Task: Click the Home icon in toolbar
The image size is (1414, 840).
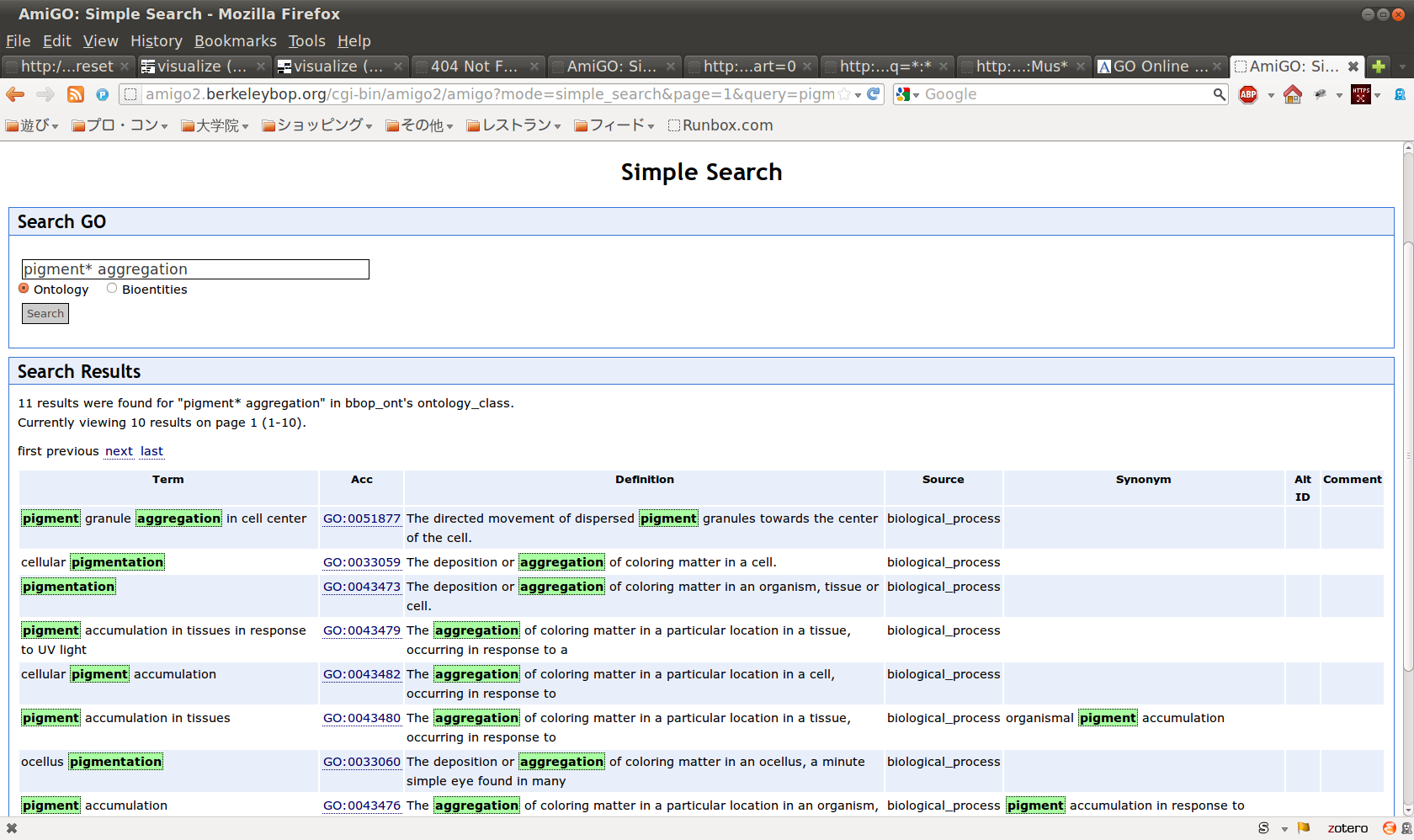Action: (1293, 95)
